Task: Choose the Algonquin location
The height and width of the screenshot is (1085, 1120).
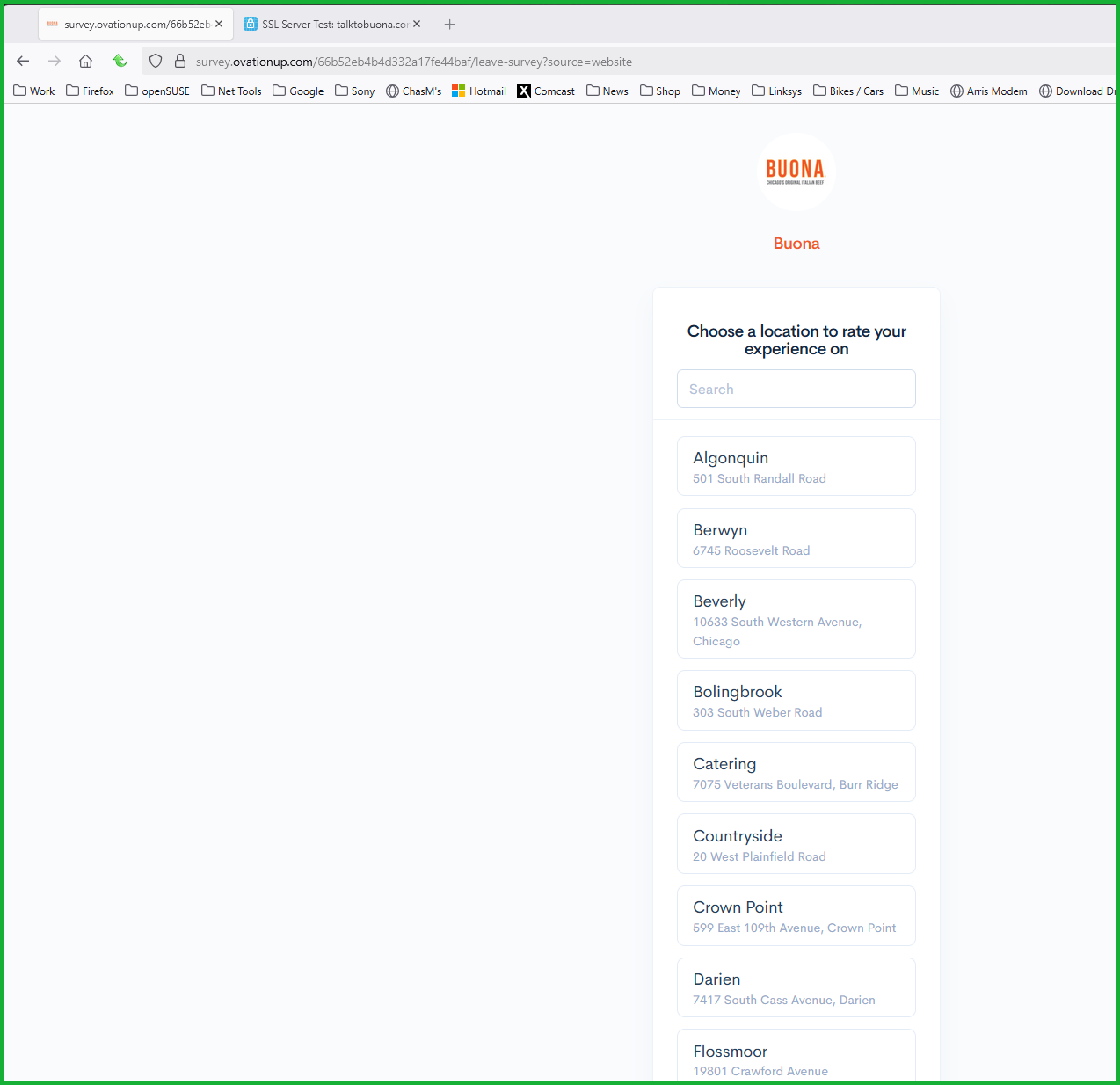Action: (x=796, y=466)
